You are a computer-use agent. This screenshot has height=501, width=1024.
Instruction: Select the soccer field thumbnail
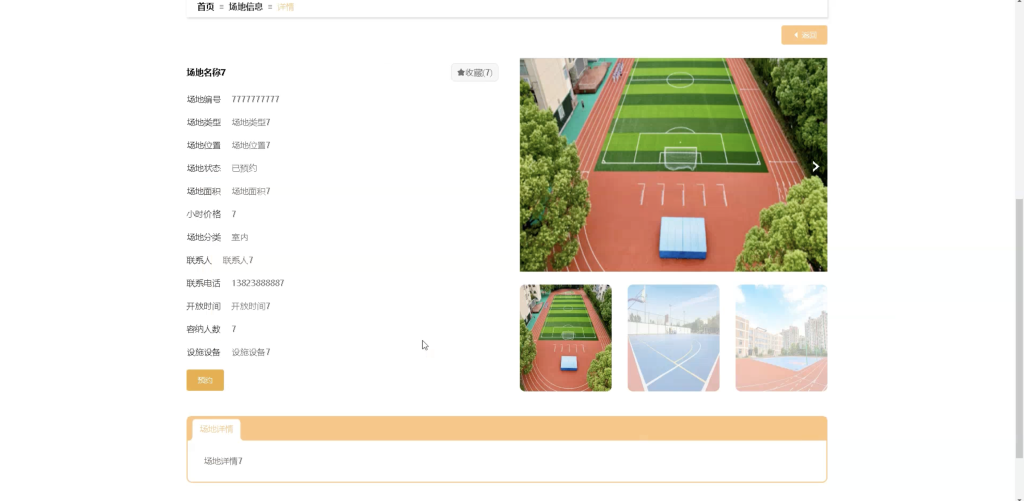[566, 338]
